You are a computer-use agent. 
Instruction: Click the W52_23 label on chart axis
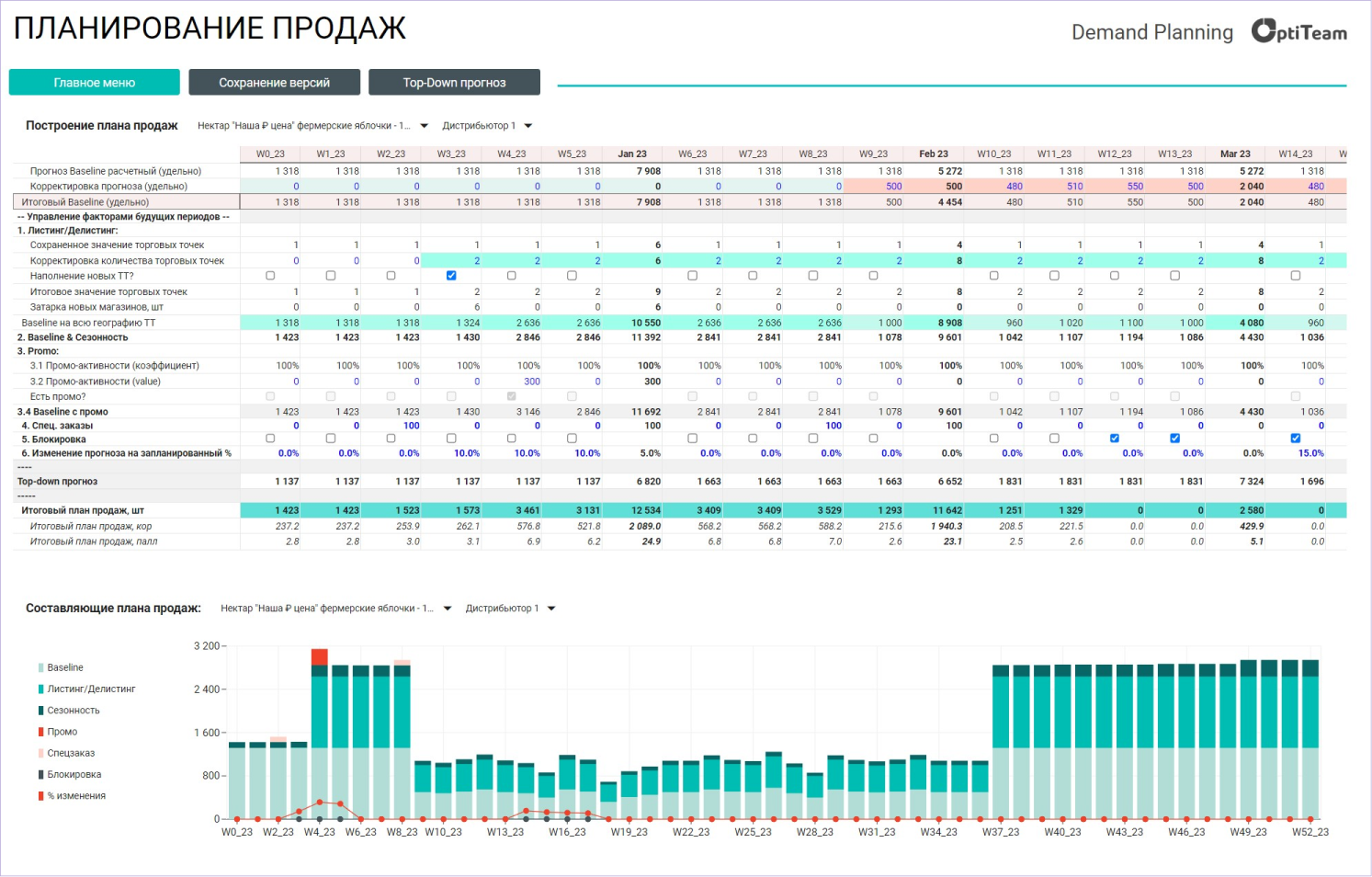pyautogui.click(x=1310, y=832)
